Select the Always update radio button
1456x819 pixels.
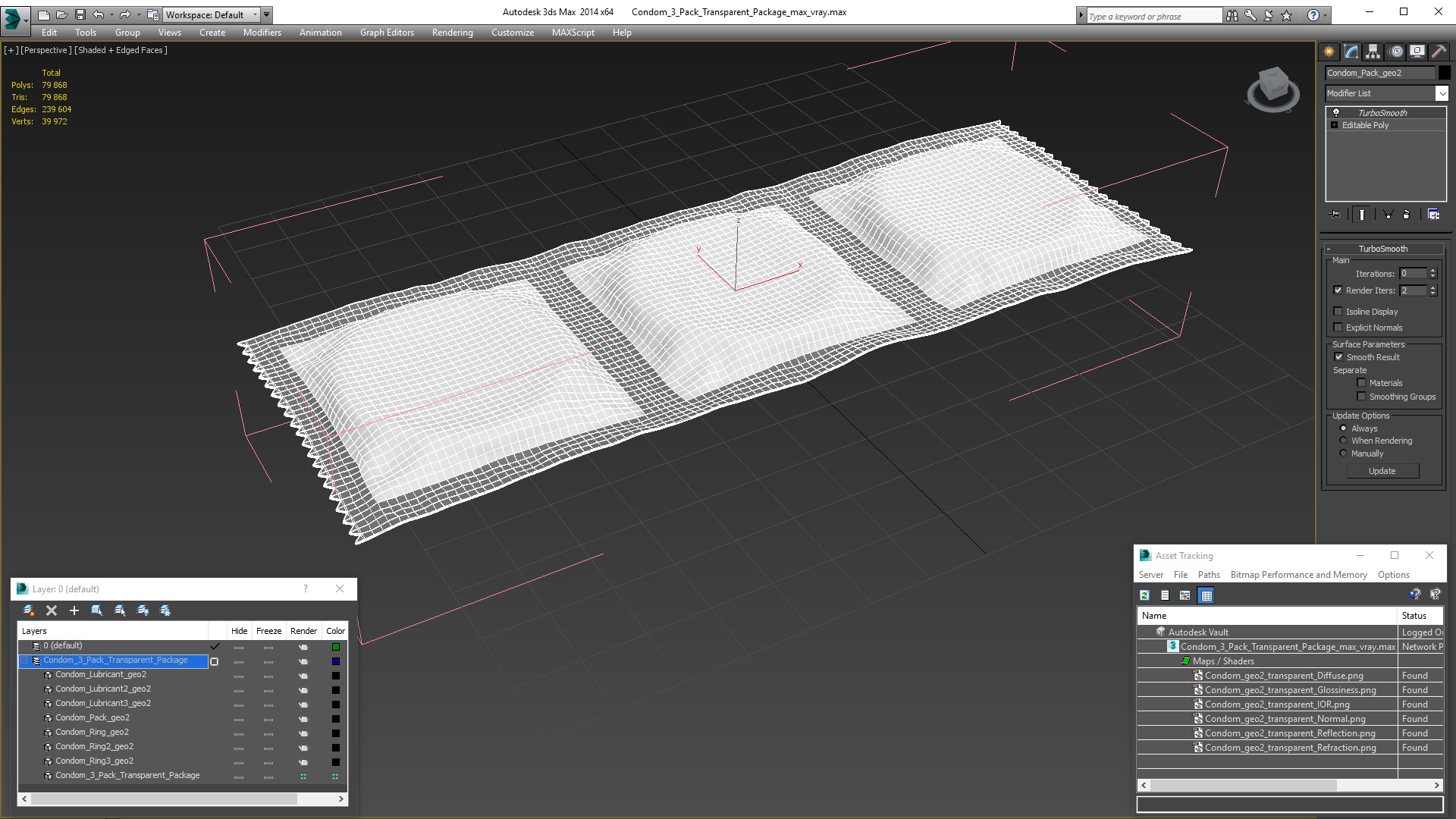point(1344,428)
